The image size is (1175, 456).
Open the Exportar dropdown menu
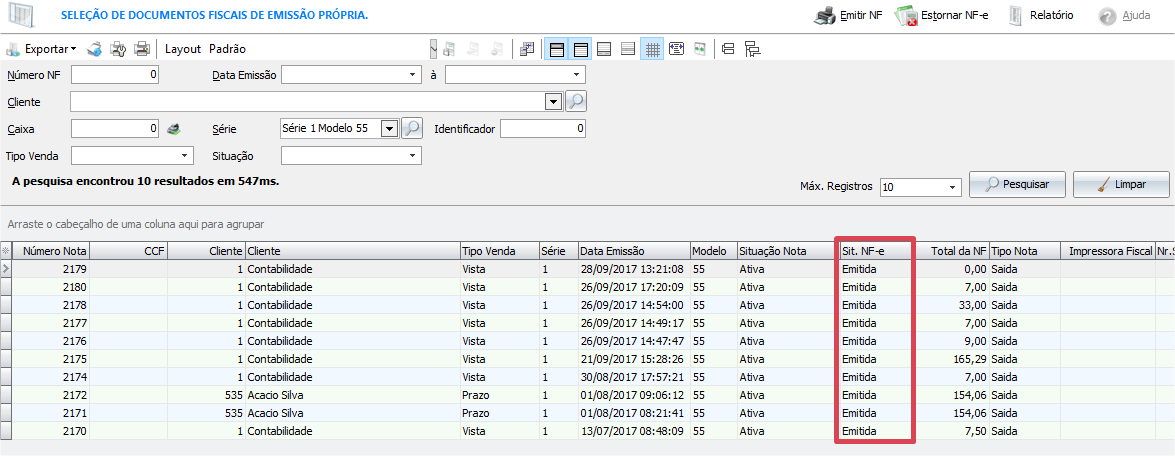(42, 49)
